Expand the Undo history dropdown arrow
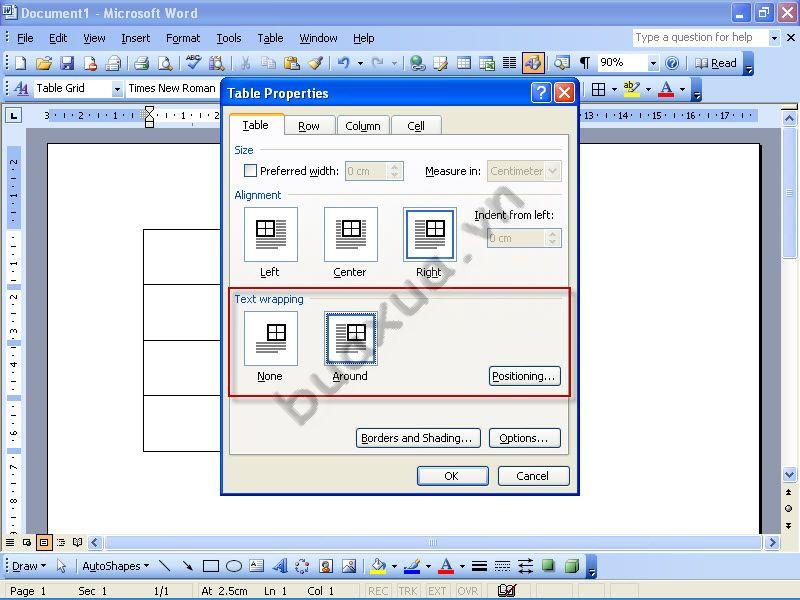The image size is (800, 600). 360,63
